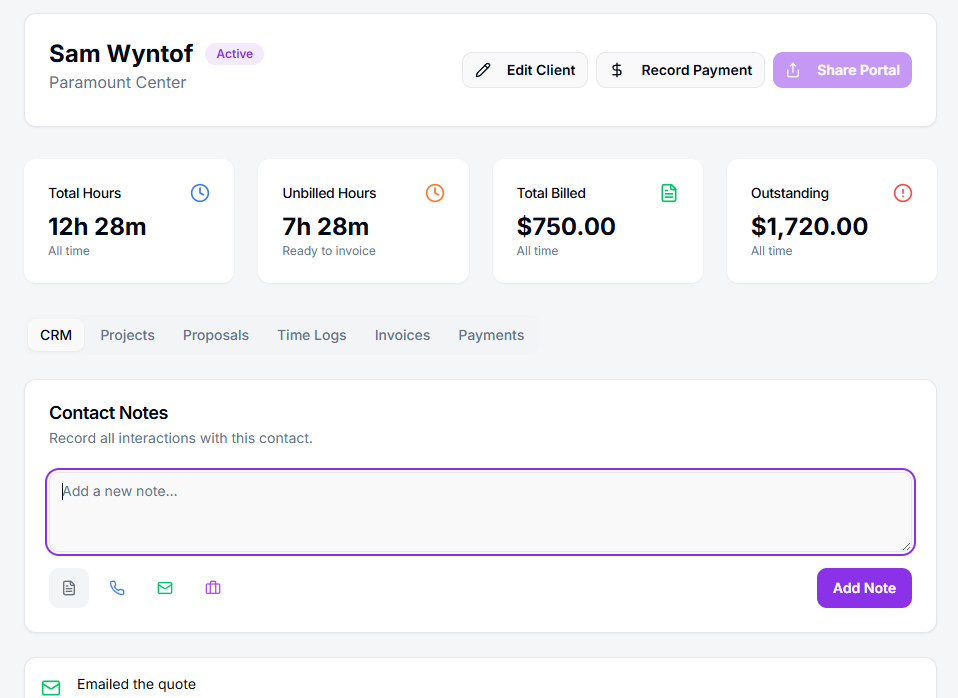
Task: Click the Share Portal button
Action: click(x=843, y=70)
